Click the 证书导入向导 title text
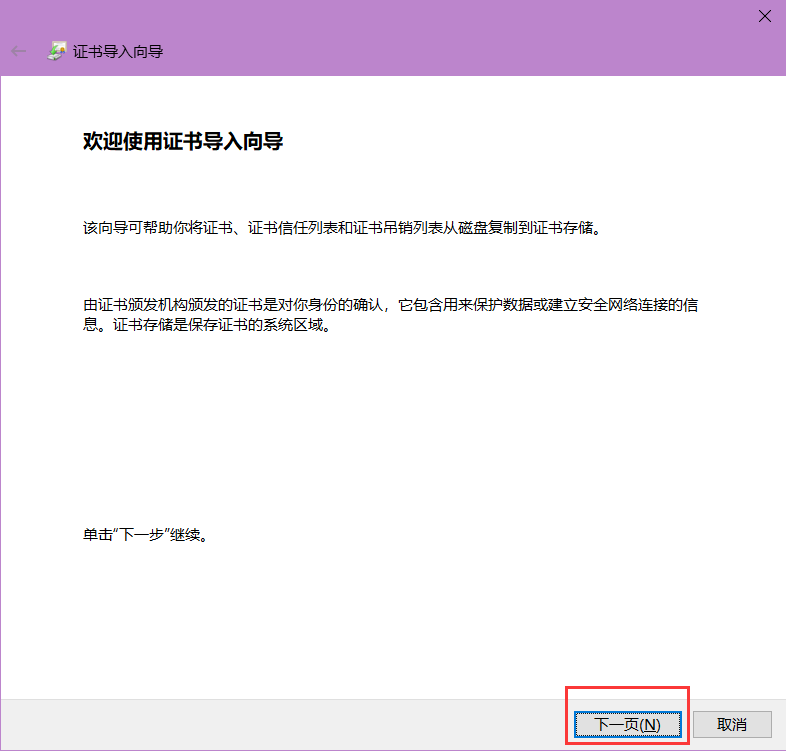The height and width of the screenshot is (751, 786). (118, 52)
